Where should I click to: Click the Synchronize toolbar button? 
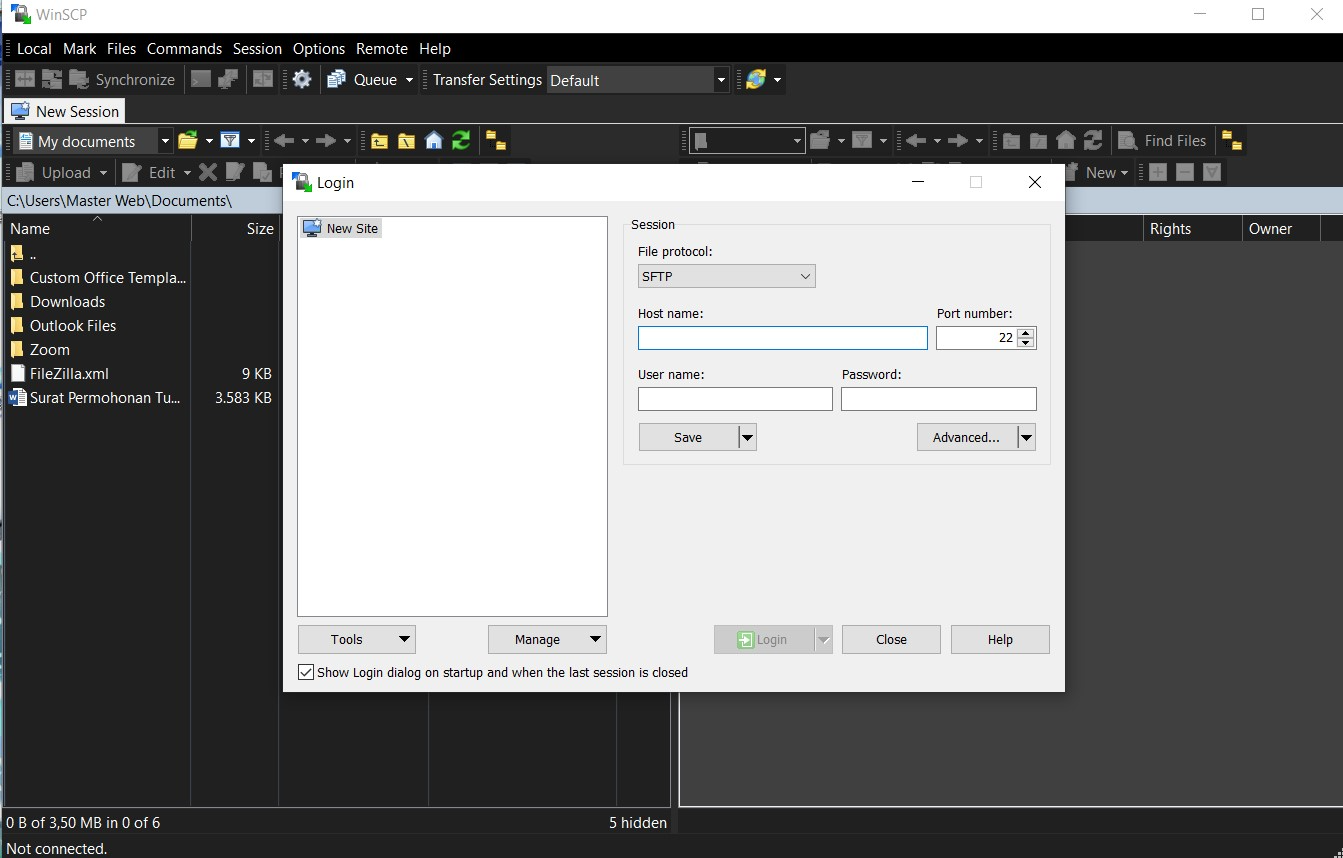point(121,80)
